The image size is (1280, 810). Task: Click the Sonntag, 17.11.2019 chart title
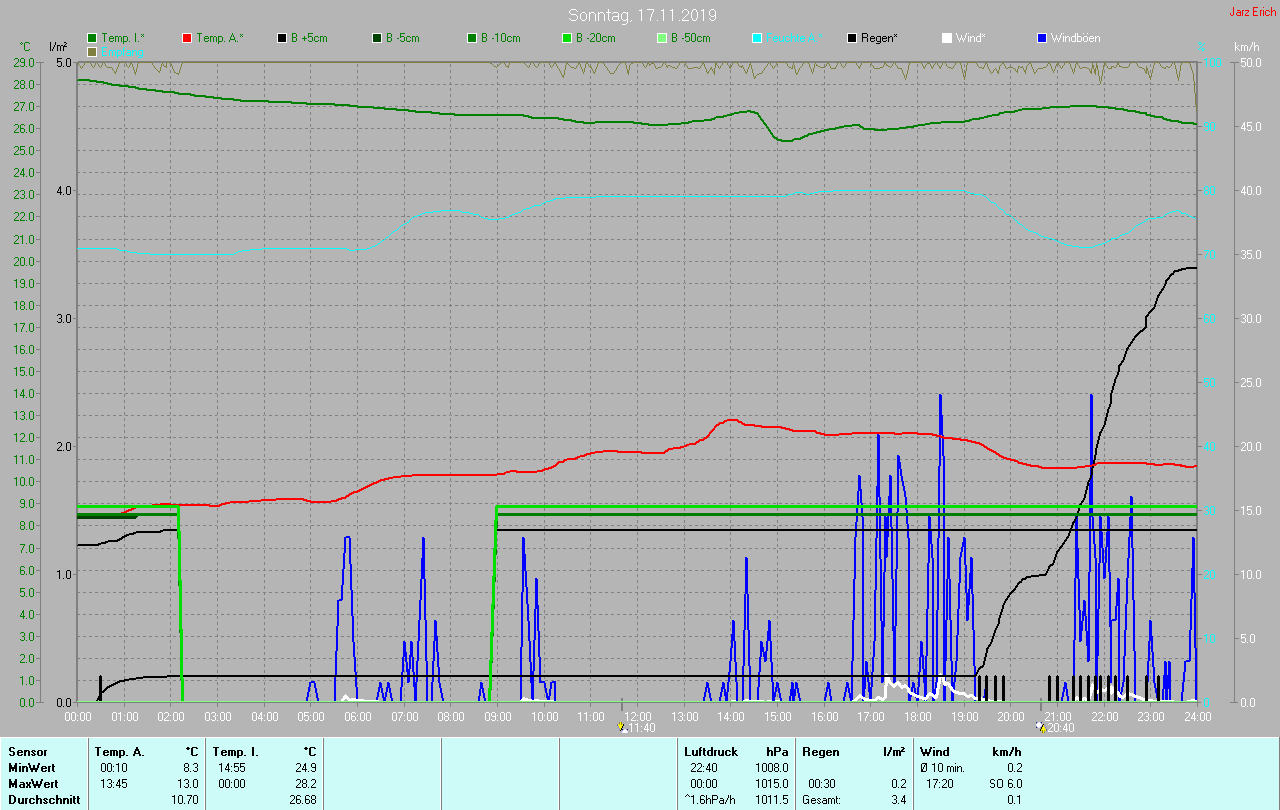coord(642,15)
